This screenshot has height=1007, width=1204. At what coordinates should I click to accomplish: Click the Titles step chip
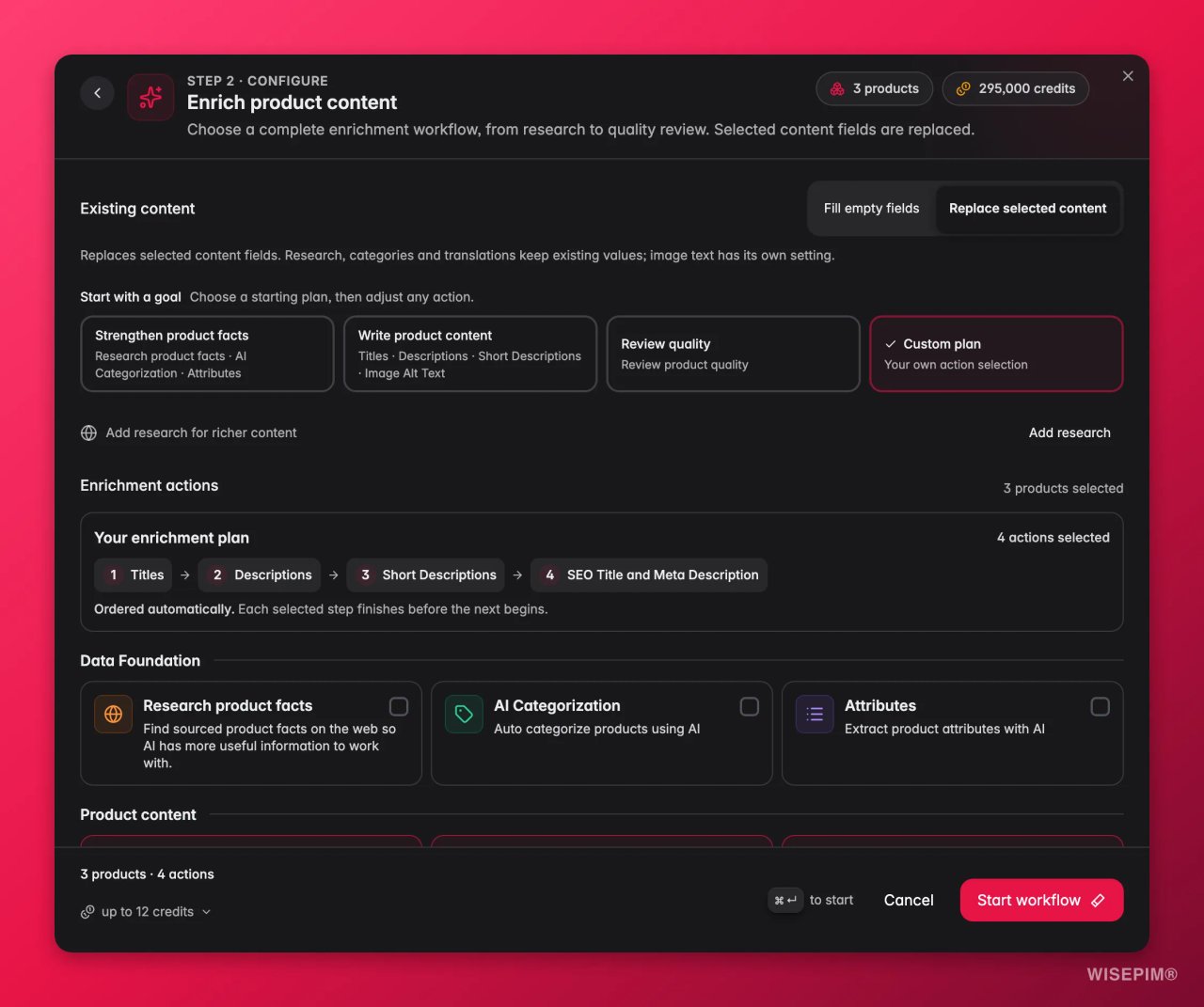134,575
